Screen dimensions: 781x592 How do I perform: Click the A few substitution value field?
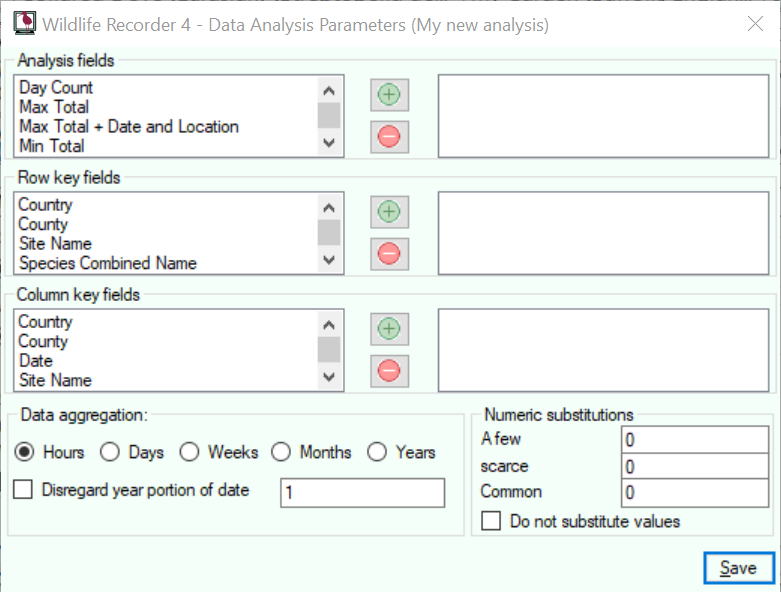[x=695, y=440]
